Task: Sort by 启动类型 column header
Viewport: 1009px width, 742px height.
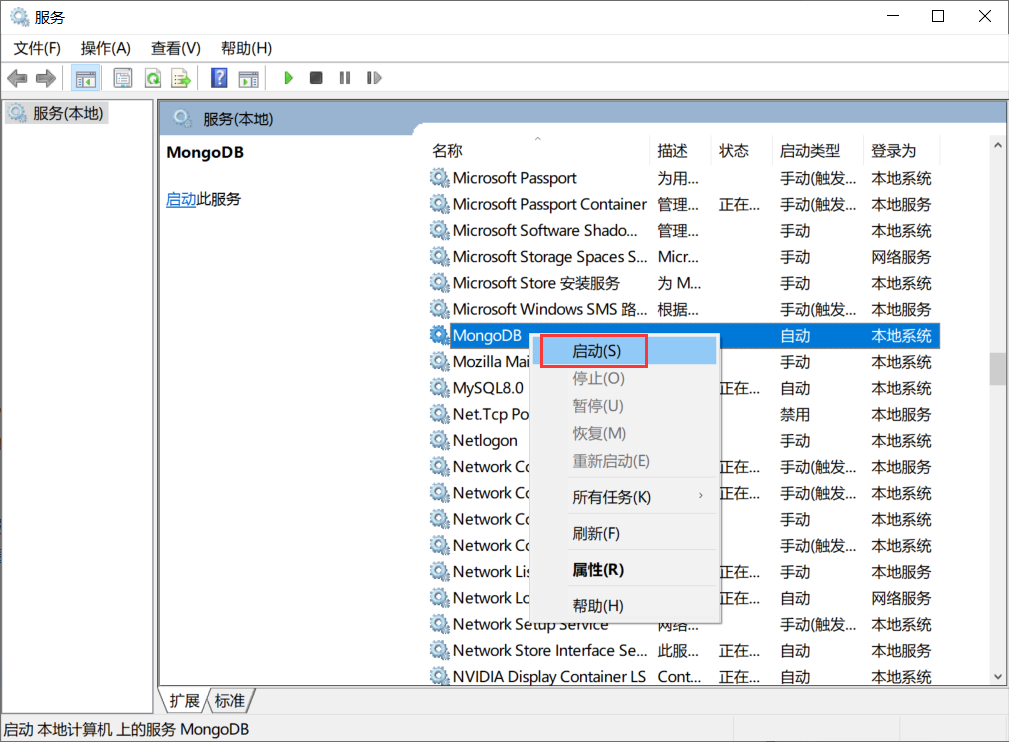Action: (817, 151)
